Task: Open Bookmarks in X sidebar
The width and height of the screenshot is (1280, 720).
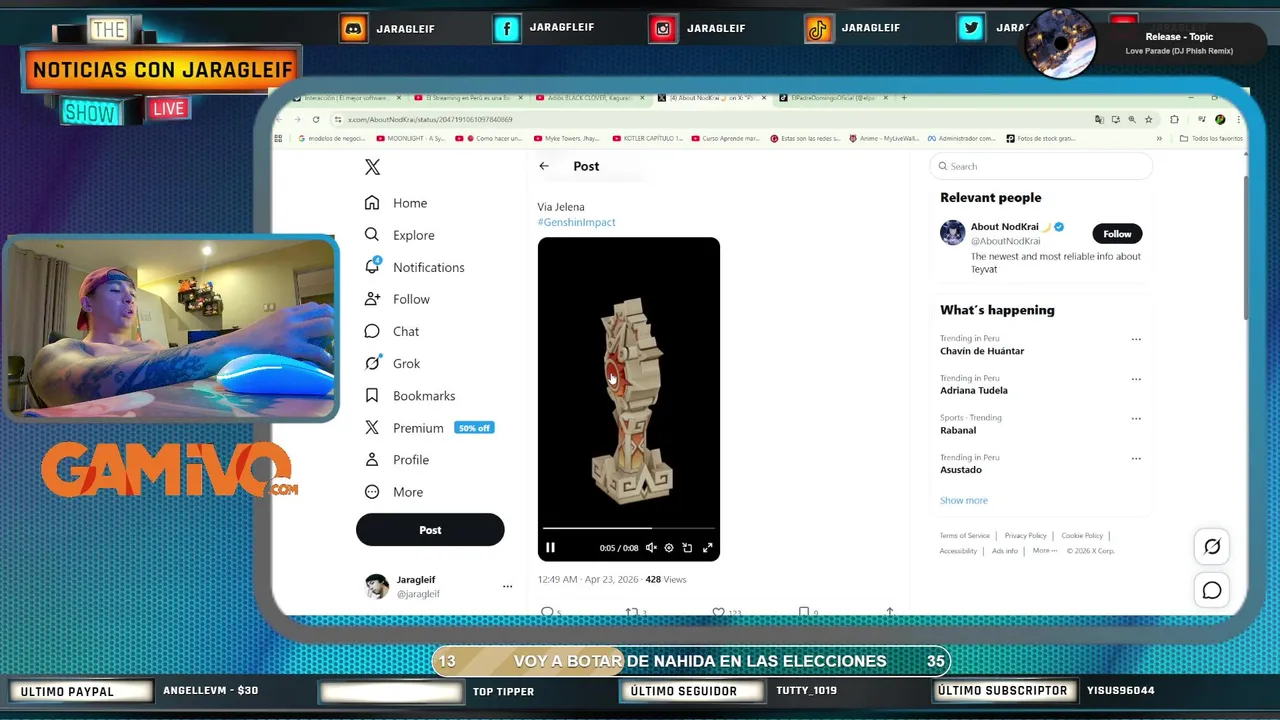Action: pos(410,396)
